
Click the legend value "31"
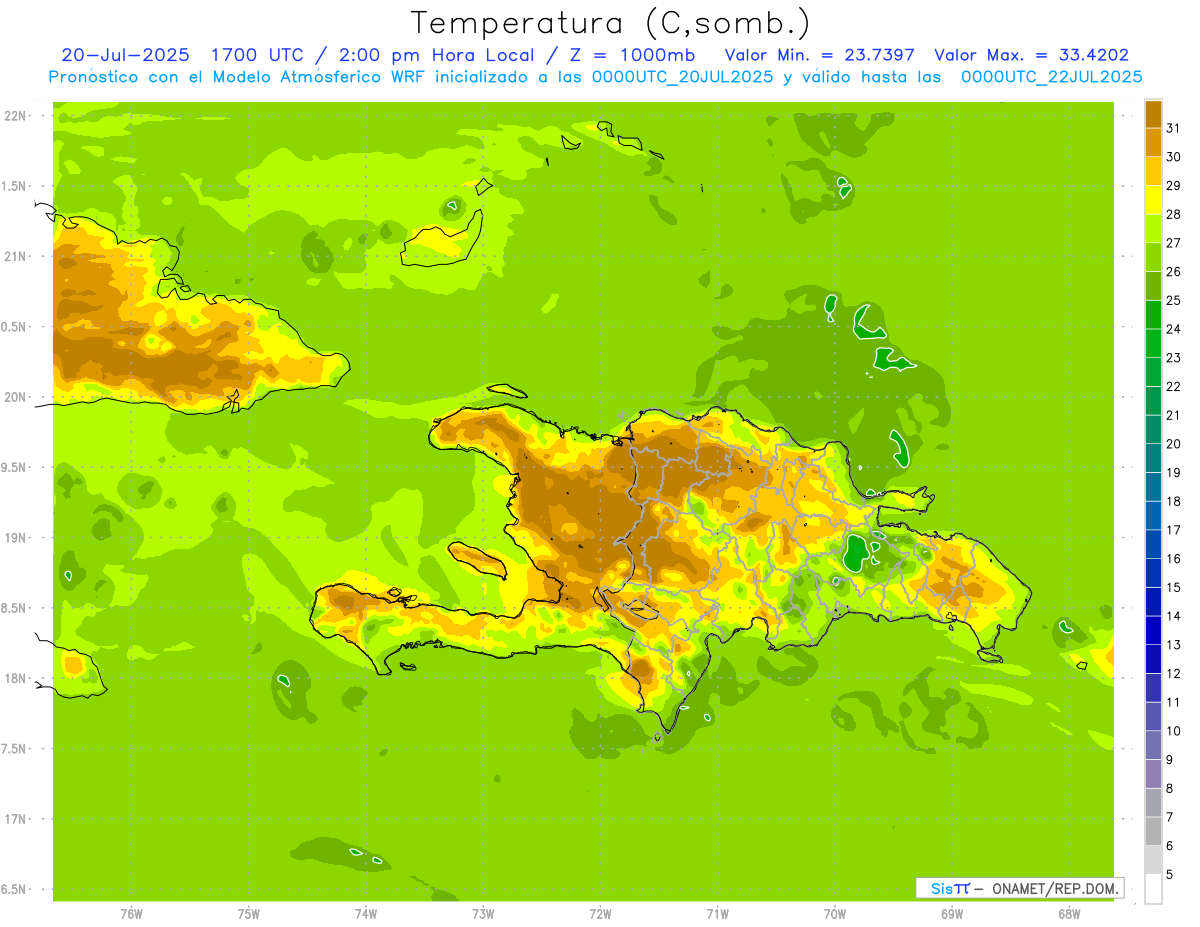1174,127
